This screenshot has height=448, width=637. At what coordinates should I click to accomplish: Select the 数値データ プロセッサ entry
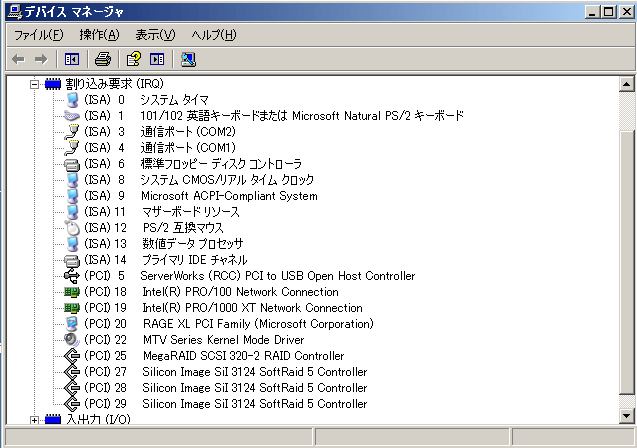click(193, 244)
